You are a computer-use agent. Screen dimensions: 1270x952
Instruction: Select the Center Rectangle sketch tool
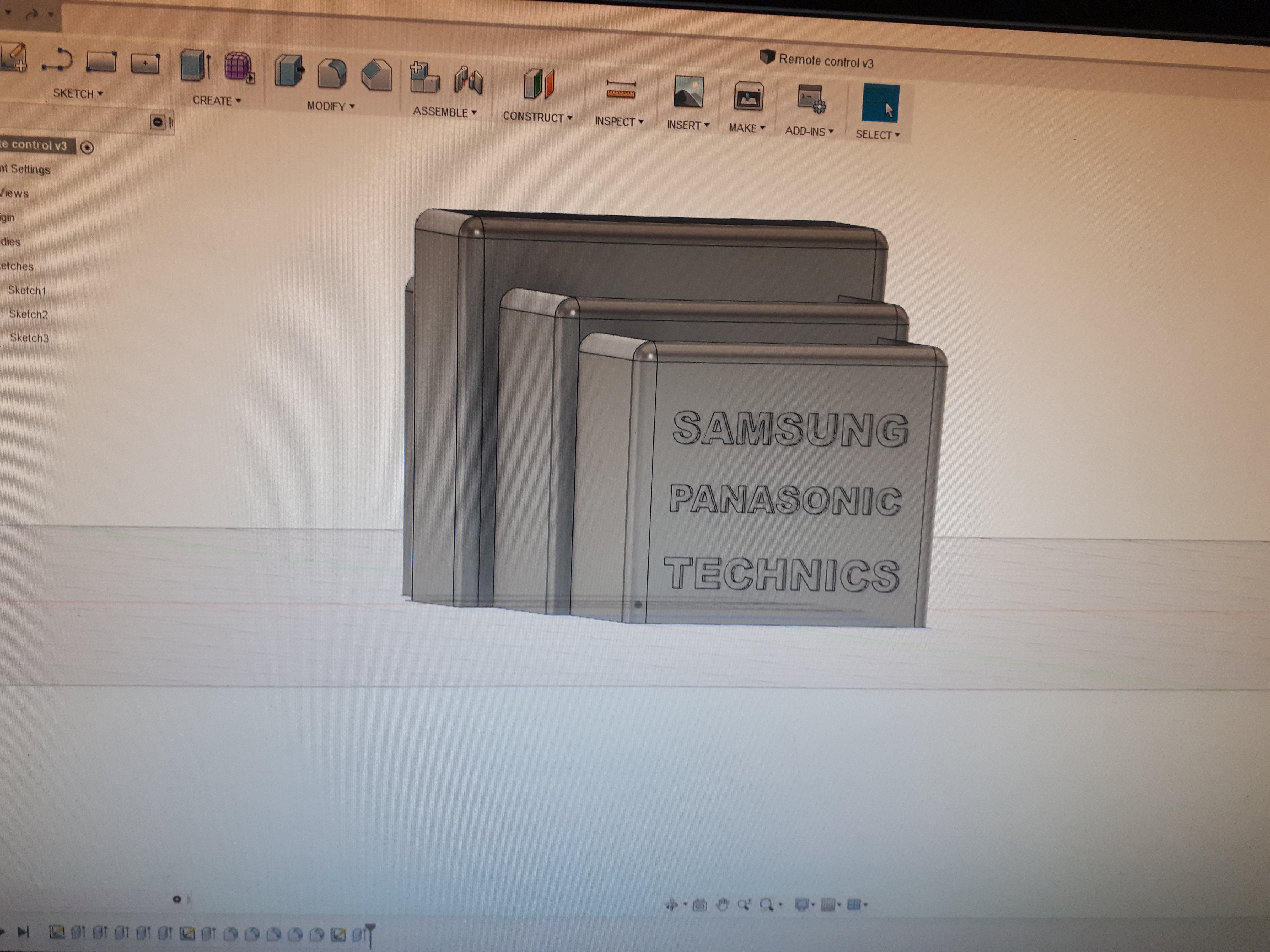tap(145, 64)
